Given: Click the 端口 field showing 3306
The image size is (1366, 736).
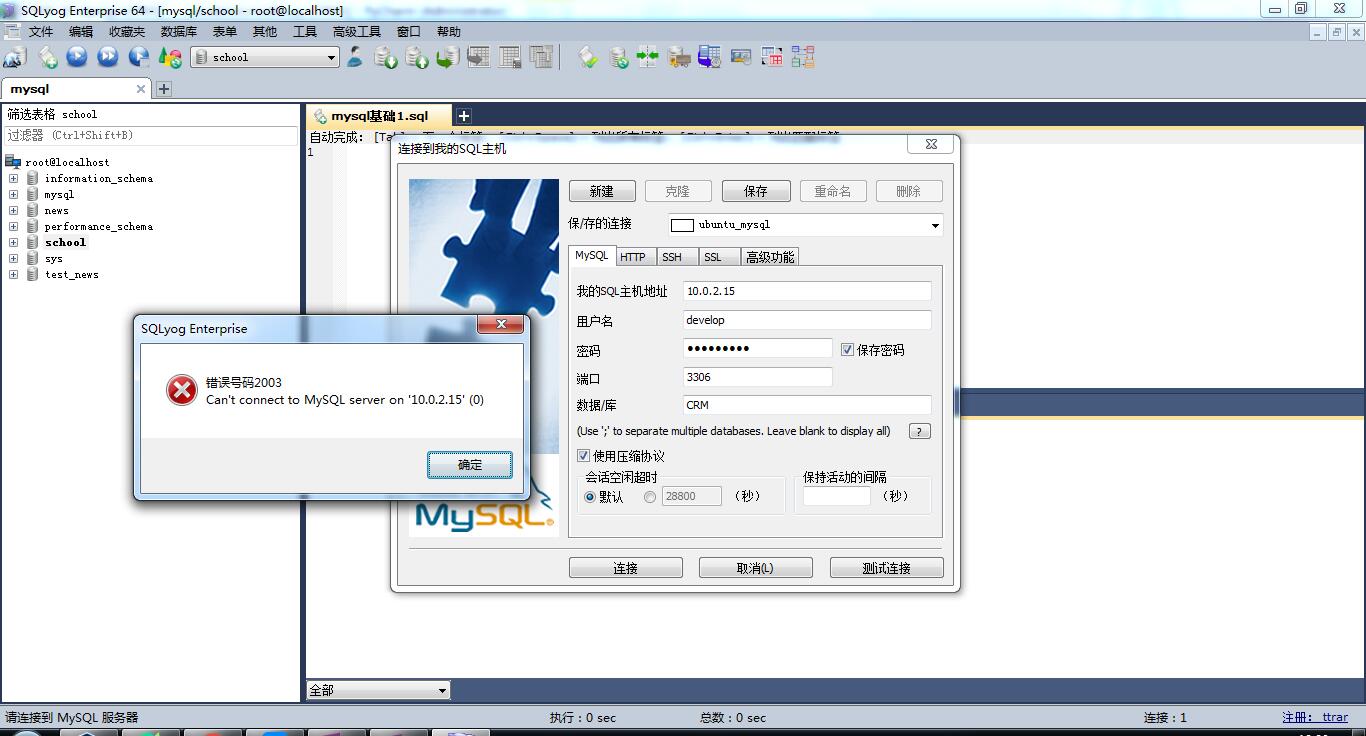Looking at the screenshot, I should 758,377.
